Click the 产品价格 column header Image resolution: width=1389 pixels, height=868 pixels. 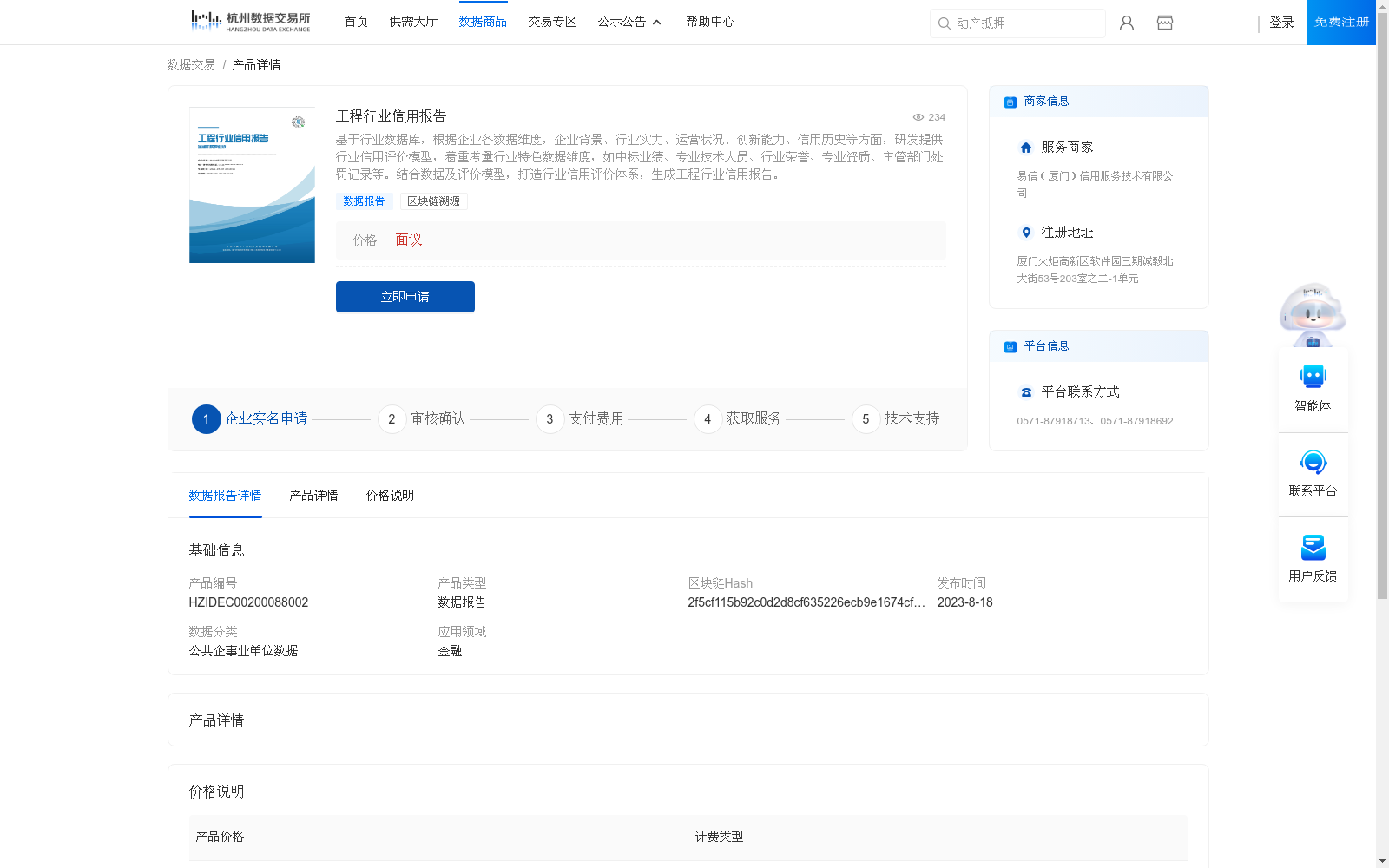[220, 837]
